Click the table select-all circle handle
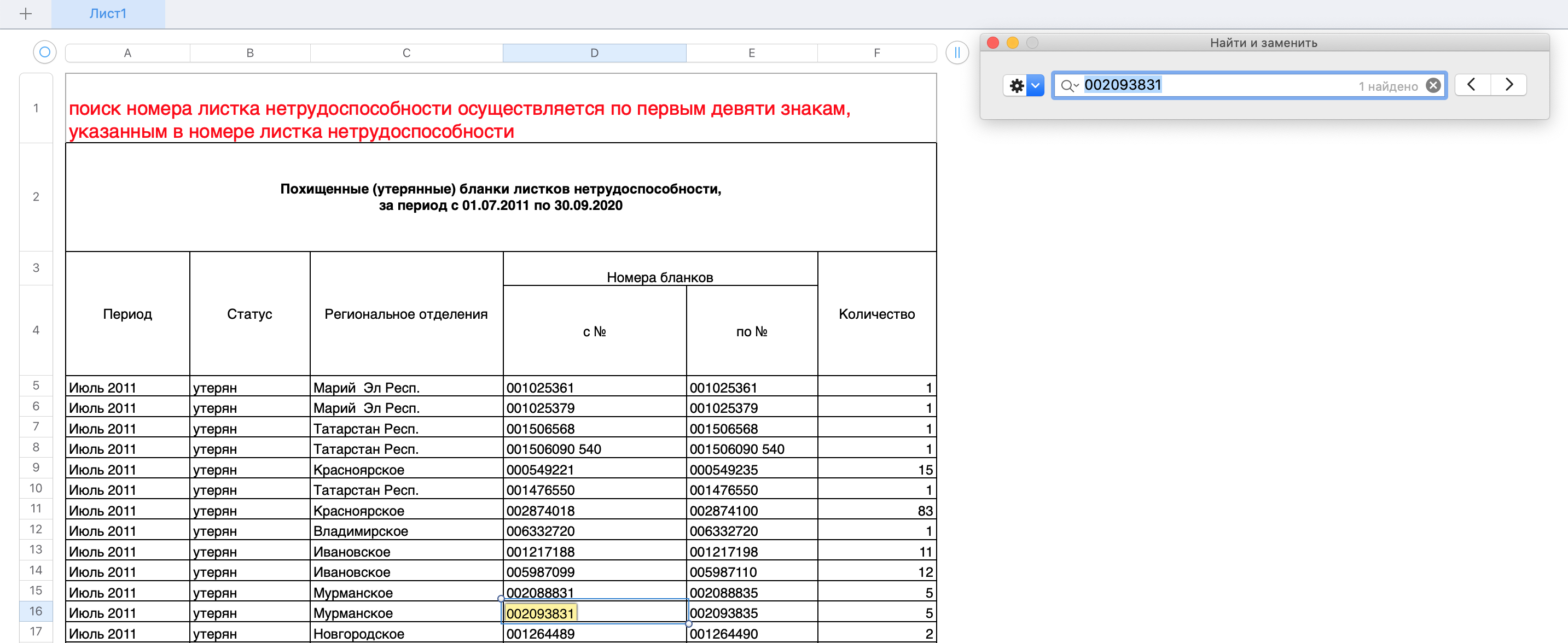Image resolution: width=1568 pixels, height=643 pixels. tap(44, 52)
